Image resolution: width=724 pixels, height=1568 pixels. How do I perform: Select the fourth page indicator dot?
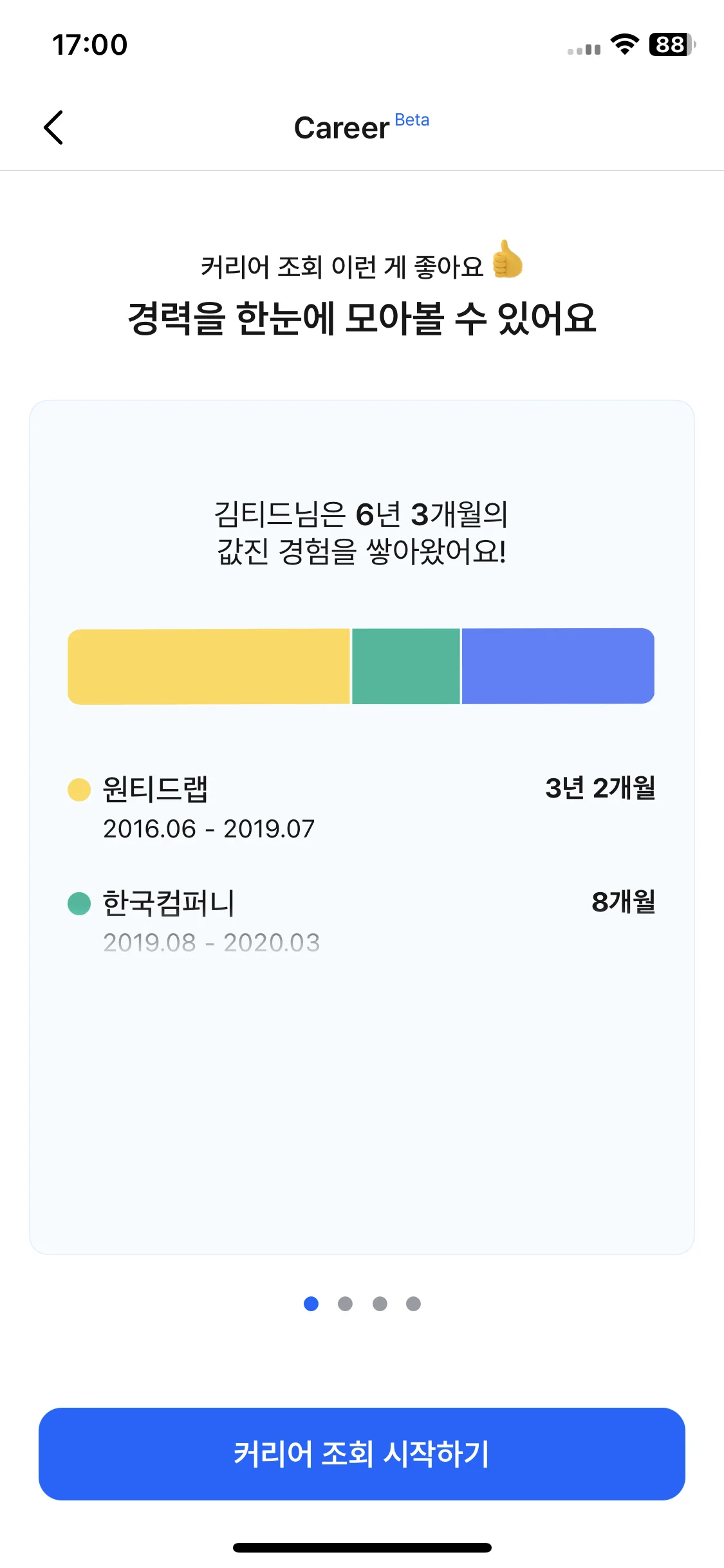point(413,1303)
